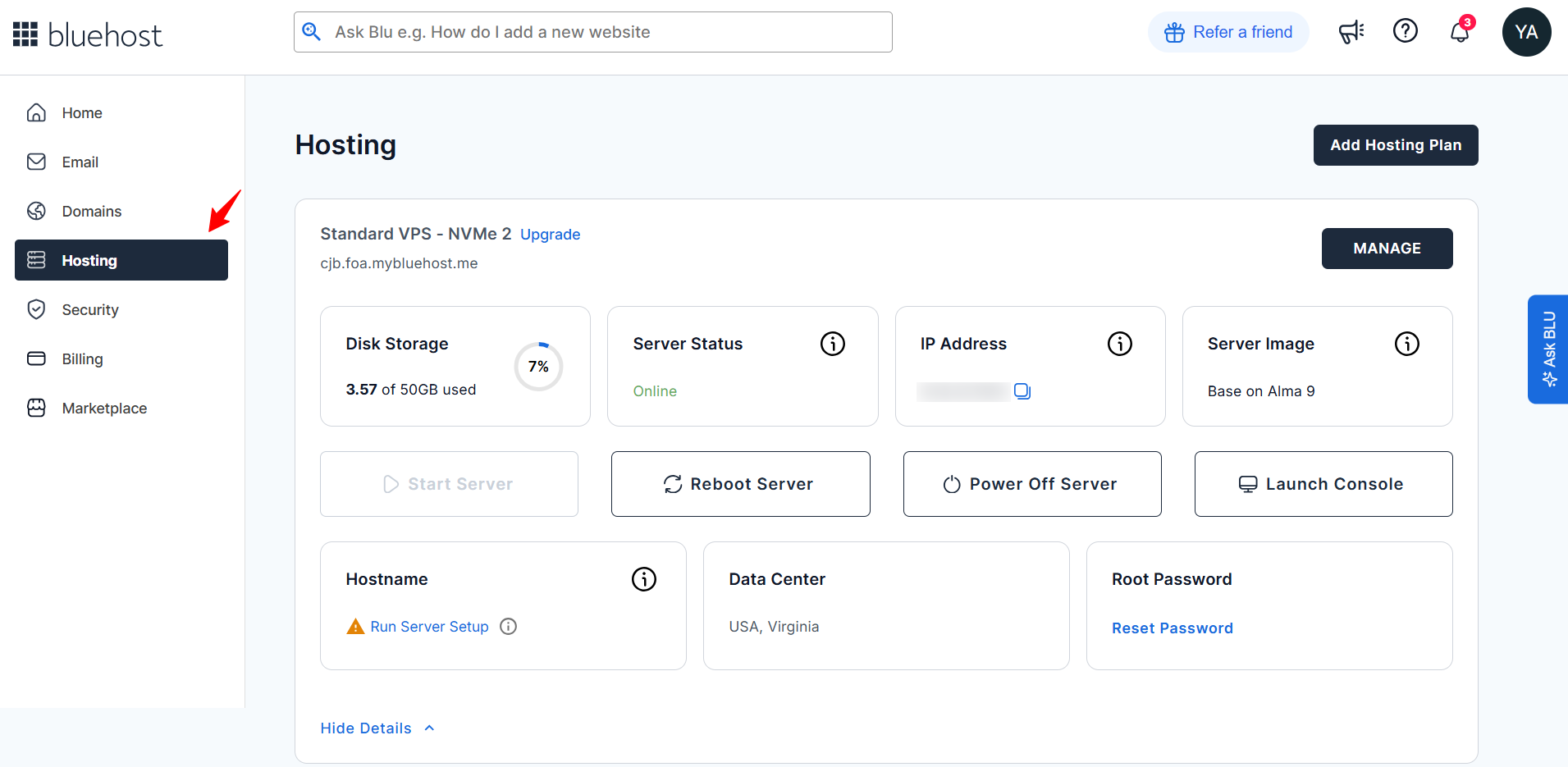Click the Launch Console button
This screenshot has height=767, width=1568.
1323,484
